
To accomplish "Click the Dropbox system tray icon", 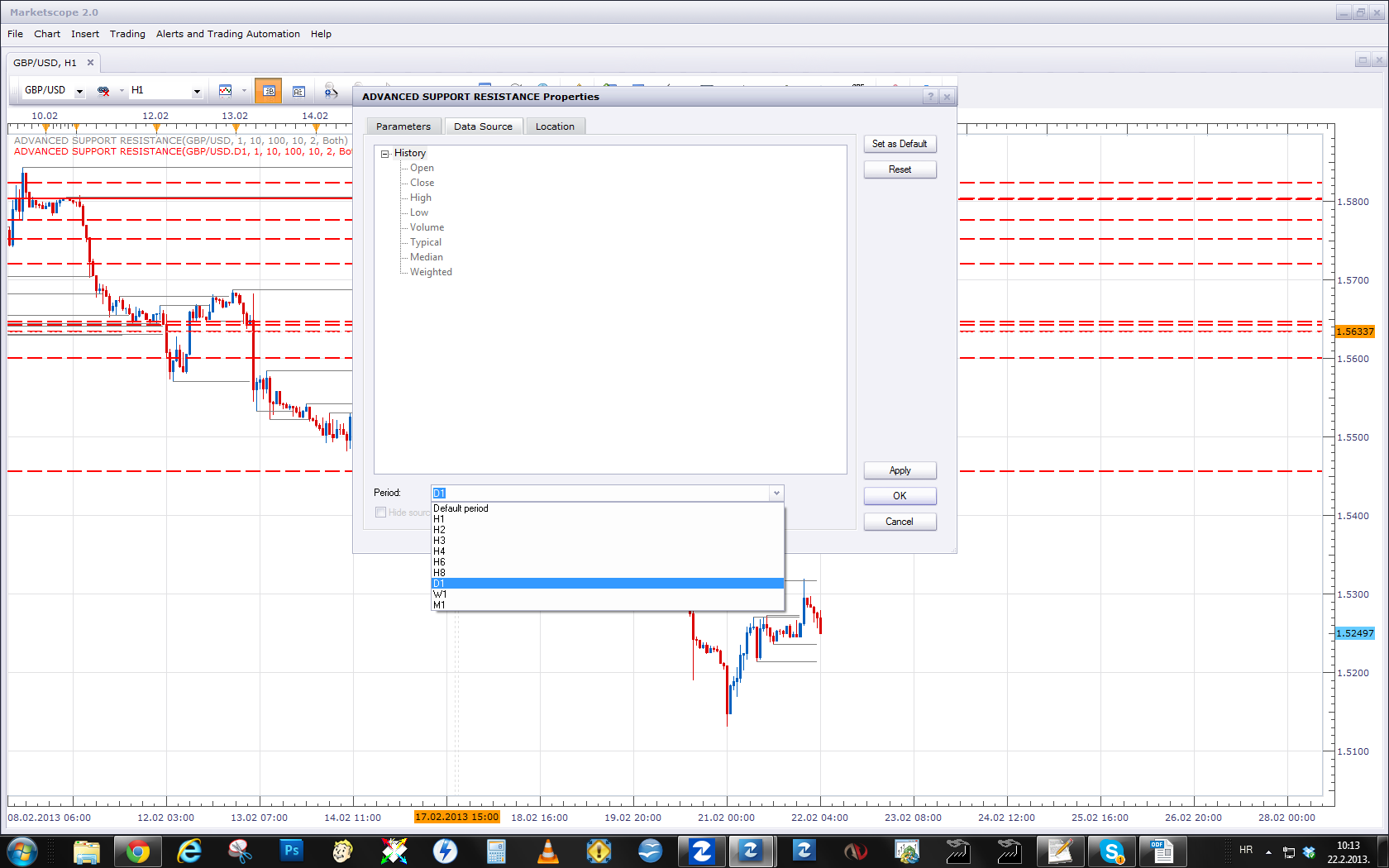I will [1309, 851].
